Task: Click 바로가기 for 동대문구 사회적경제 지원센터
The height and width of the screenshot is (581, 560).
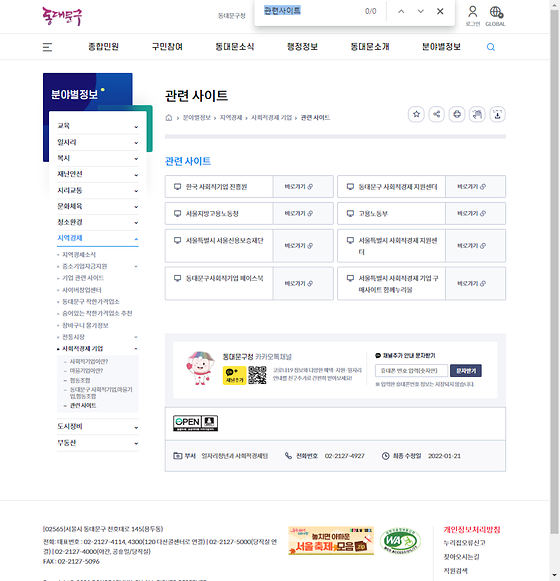Action: 475,187
